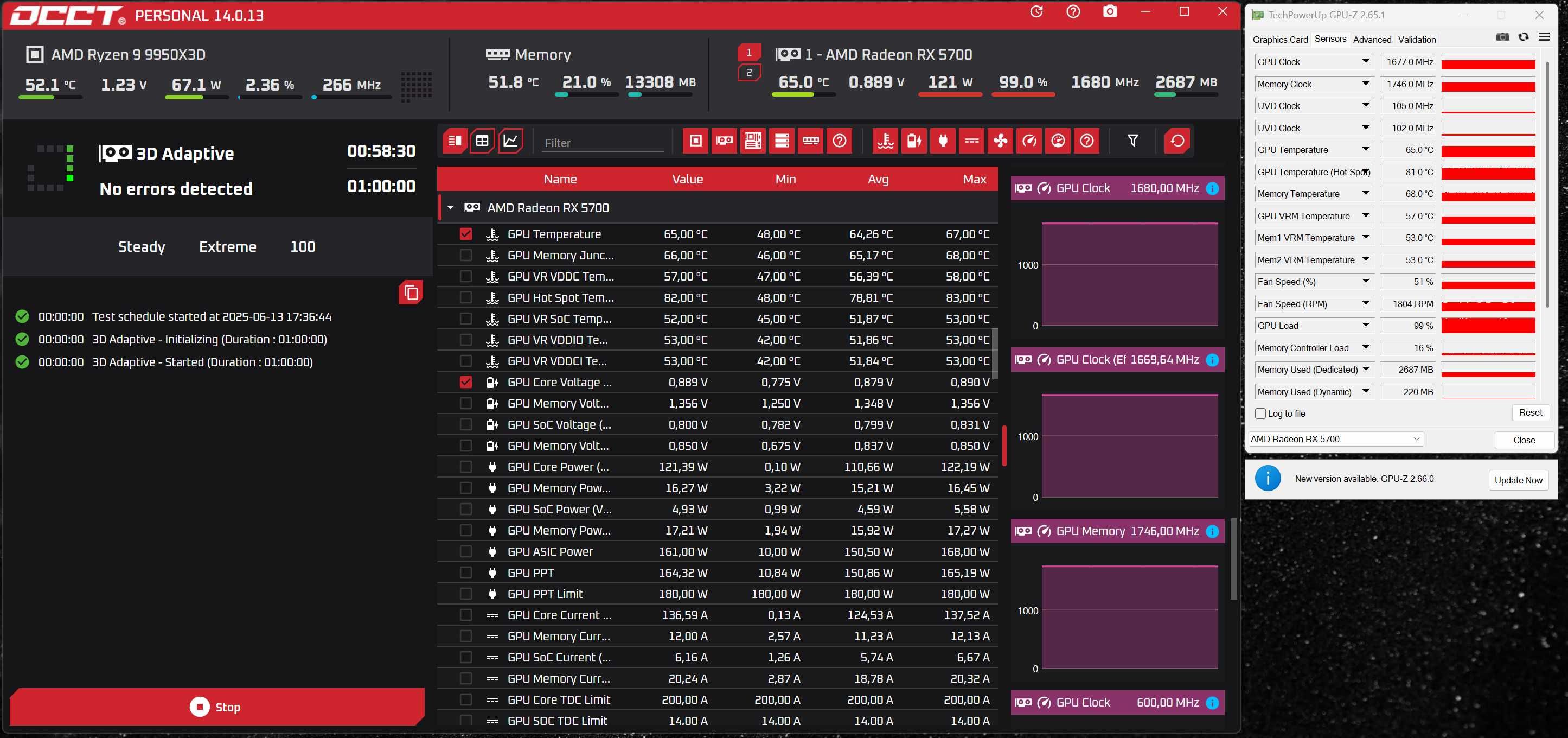1568x738 pixels.
Task: Focus the sensor Filter text field
Action: tap(603, 143)
